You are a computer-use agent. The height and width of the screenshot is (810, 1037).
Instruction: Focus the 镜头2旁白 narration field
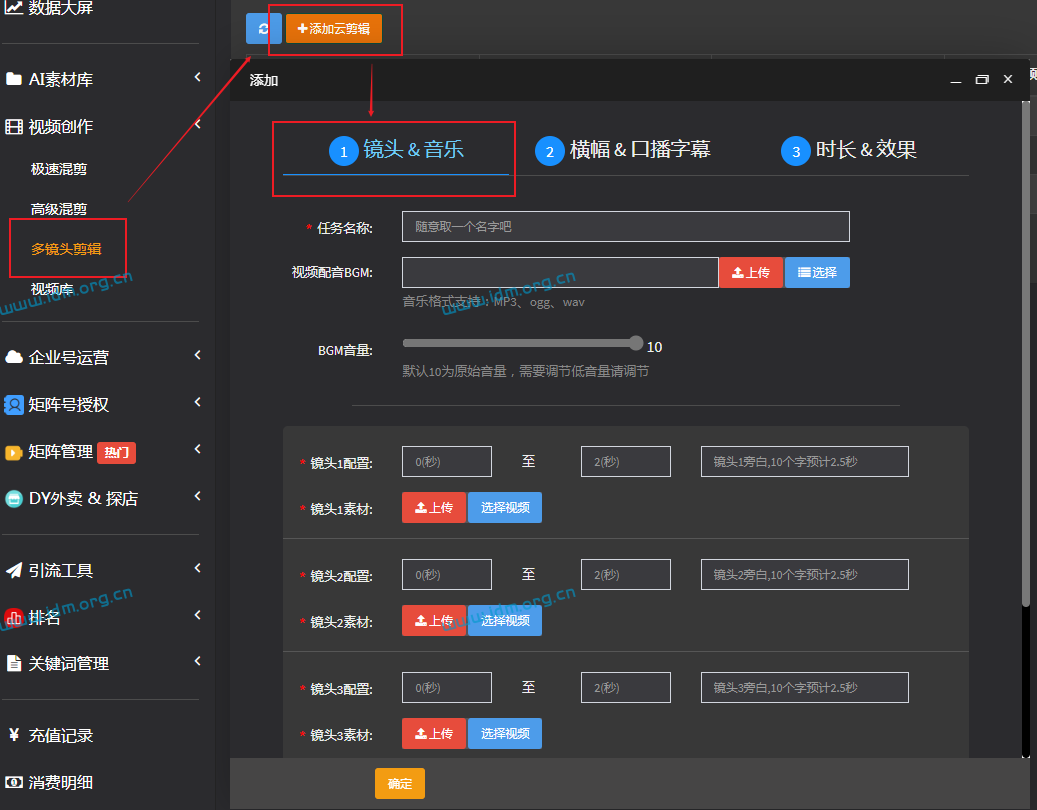point(805,575)
